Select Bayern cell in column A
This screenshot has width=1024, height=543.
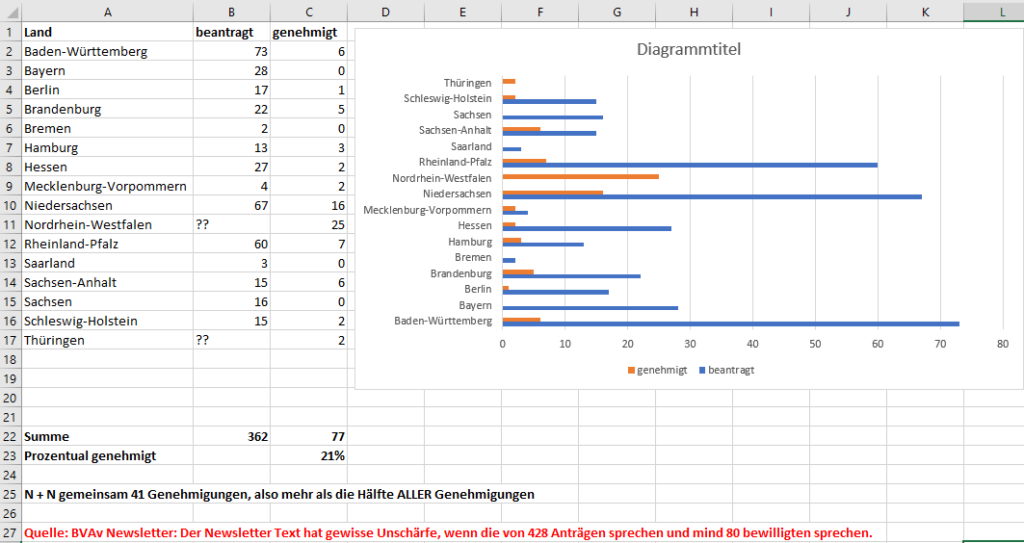pos(107,71)
